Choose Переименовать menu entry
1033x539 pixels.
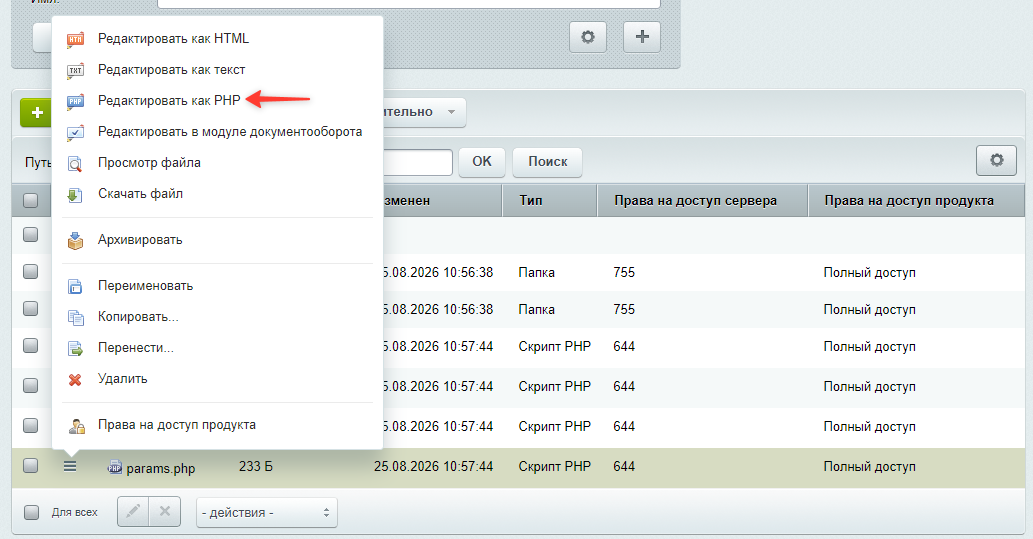click(x=146, y=286)
